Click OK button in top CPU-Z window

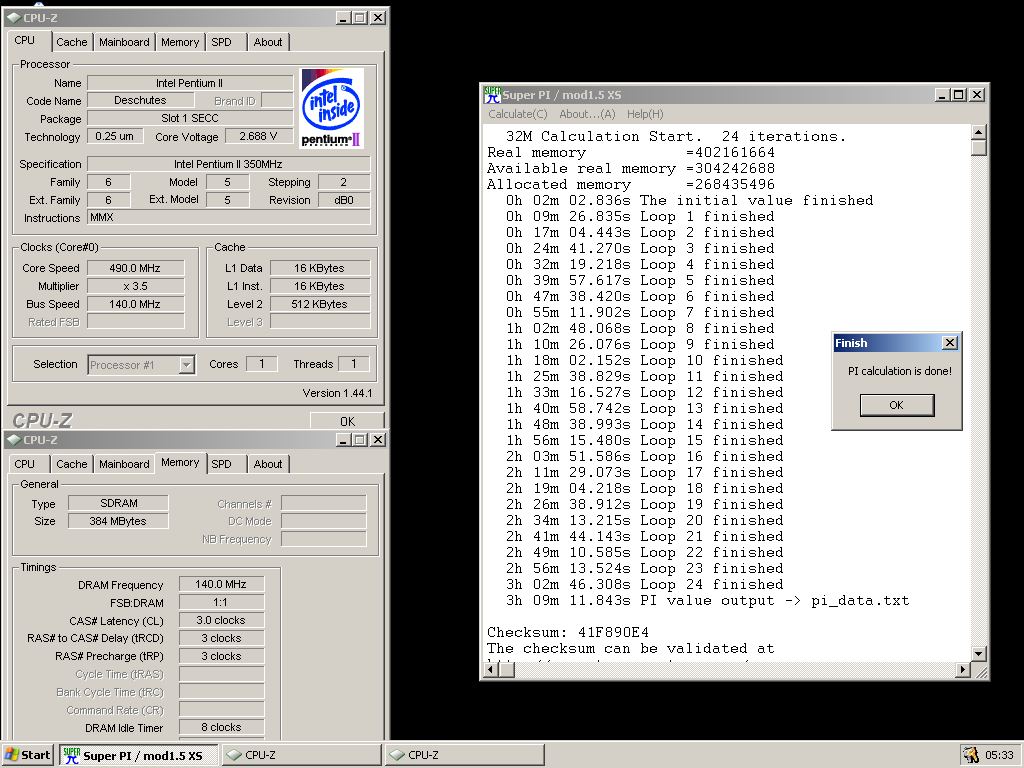[x=347, y=421]
